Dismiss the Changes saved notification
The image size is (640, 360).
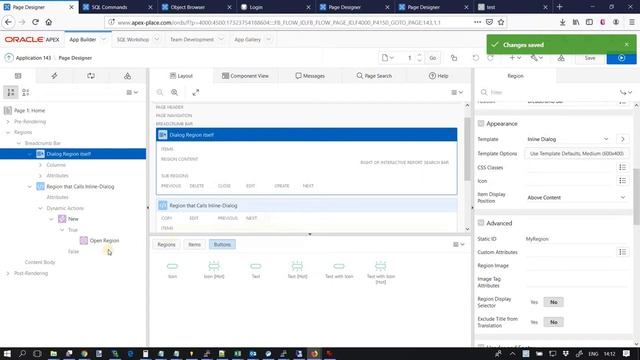[x=627, y=44]
